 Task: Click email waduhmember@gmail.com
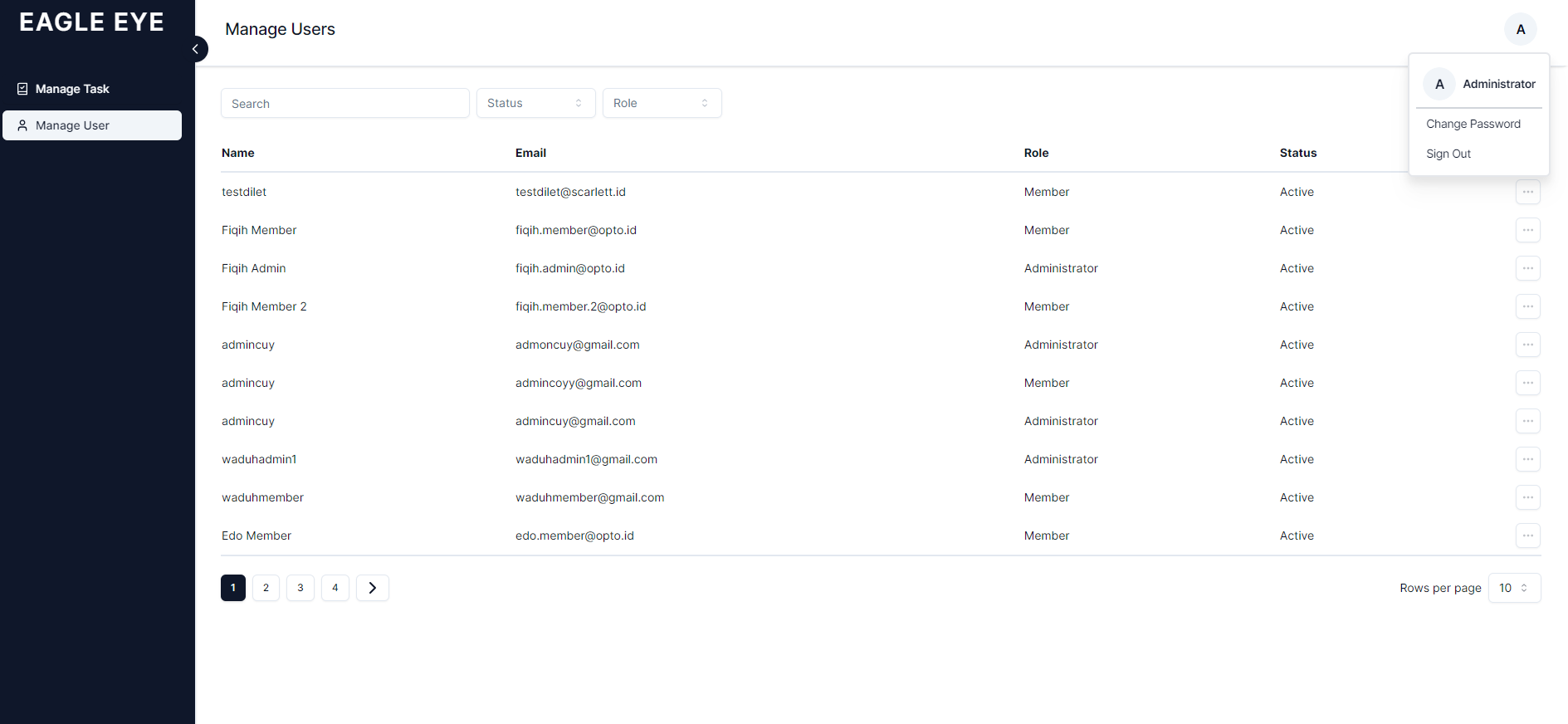pos(589,497)
